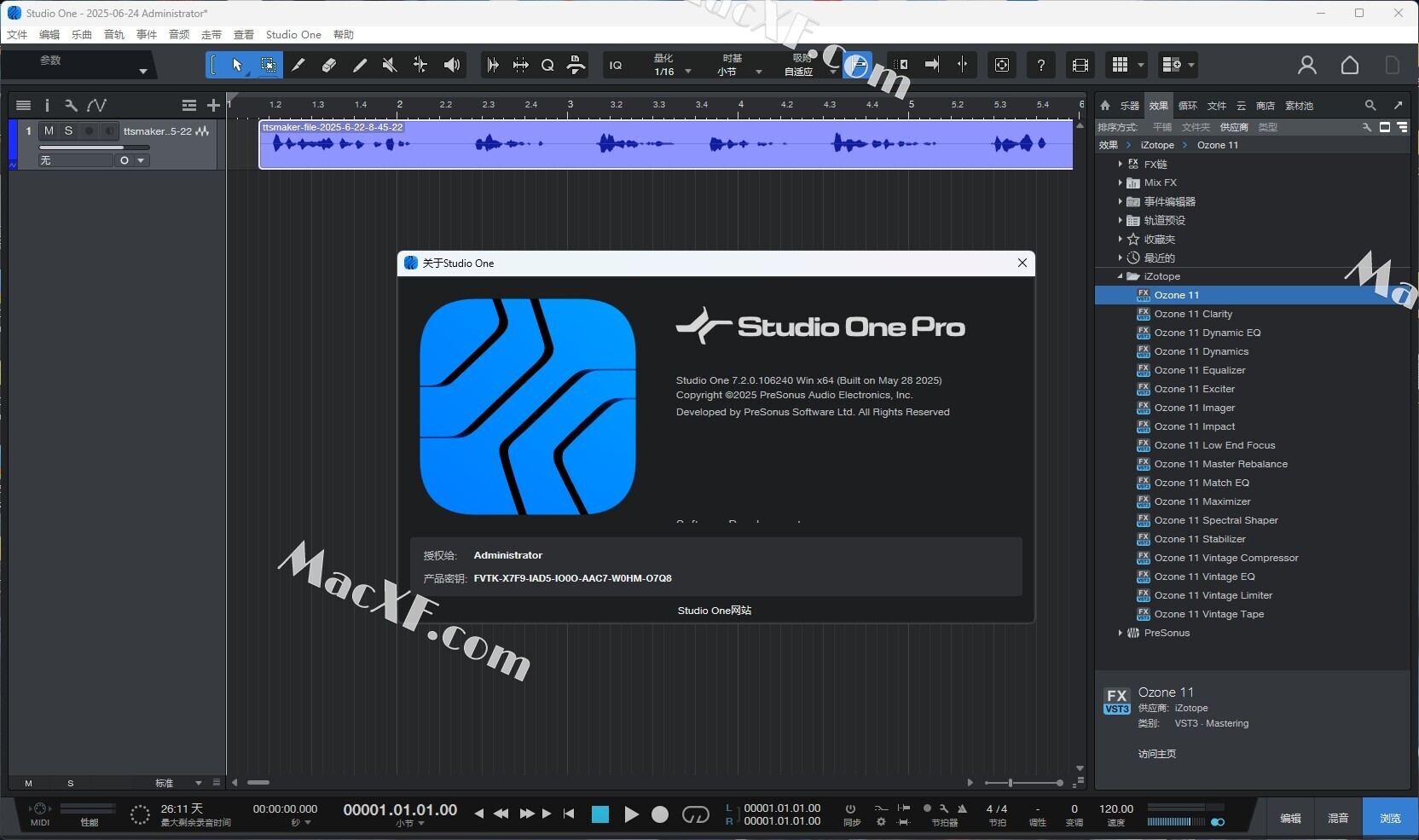
Task: Select the Arrow tool
Action: 237,65
